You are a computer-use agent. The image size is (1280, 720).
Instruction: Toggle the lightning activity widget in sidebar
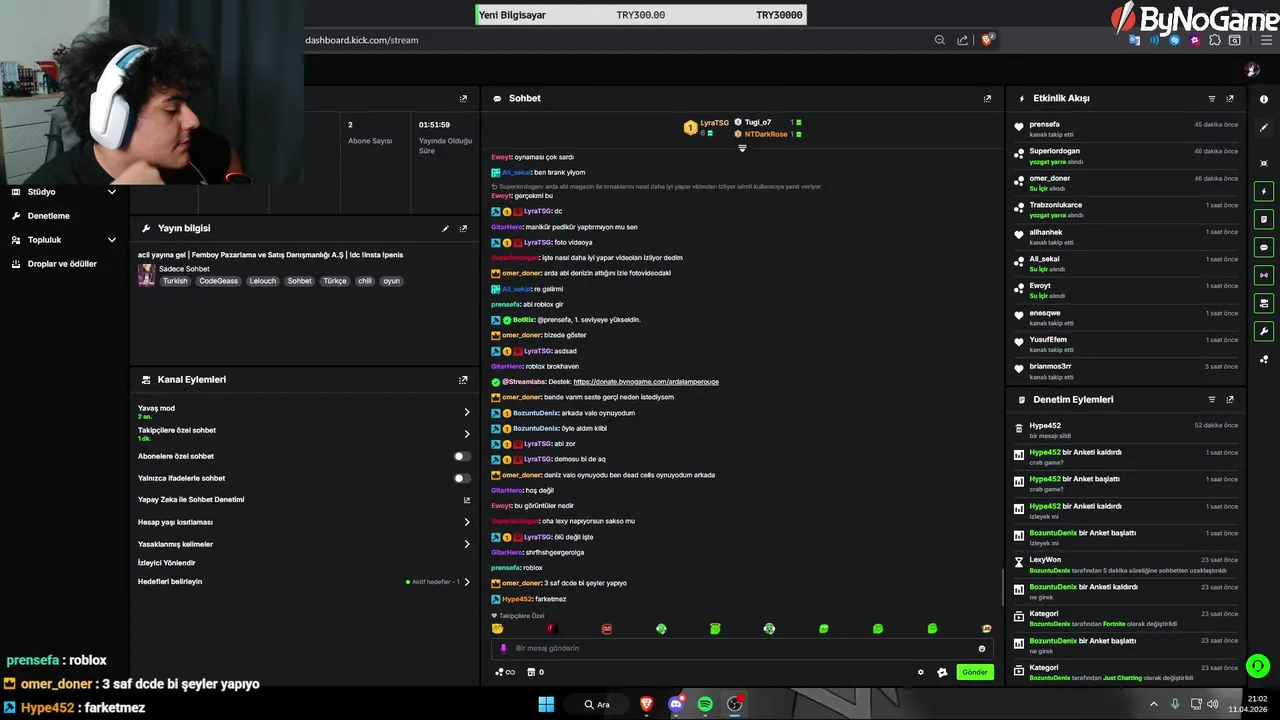coord(1264,191)
